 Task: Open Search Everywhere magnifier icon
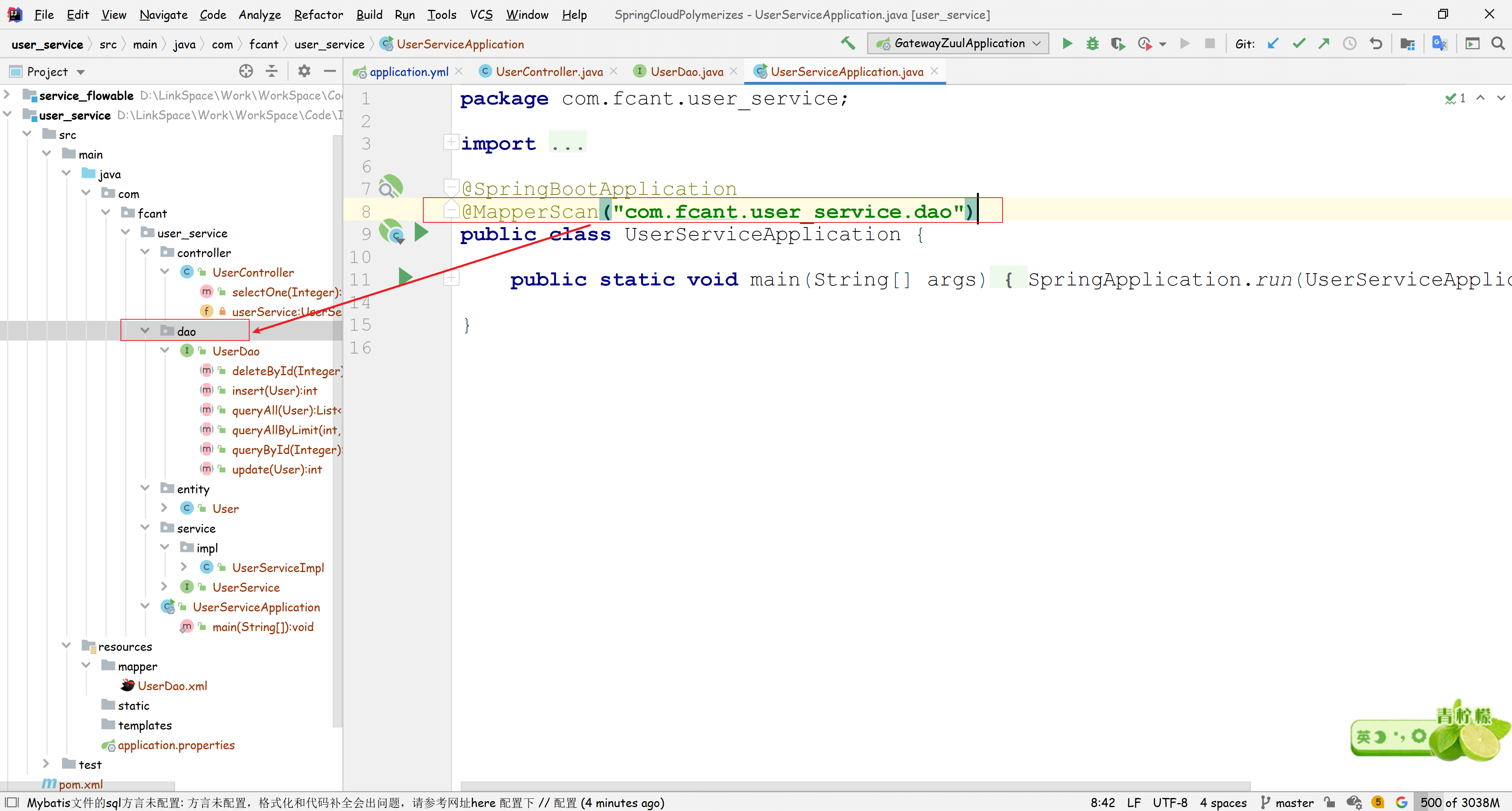pyautogui.click(x=1497, y=43)
